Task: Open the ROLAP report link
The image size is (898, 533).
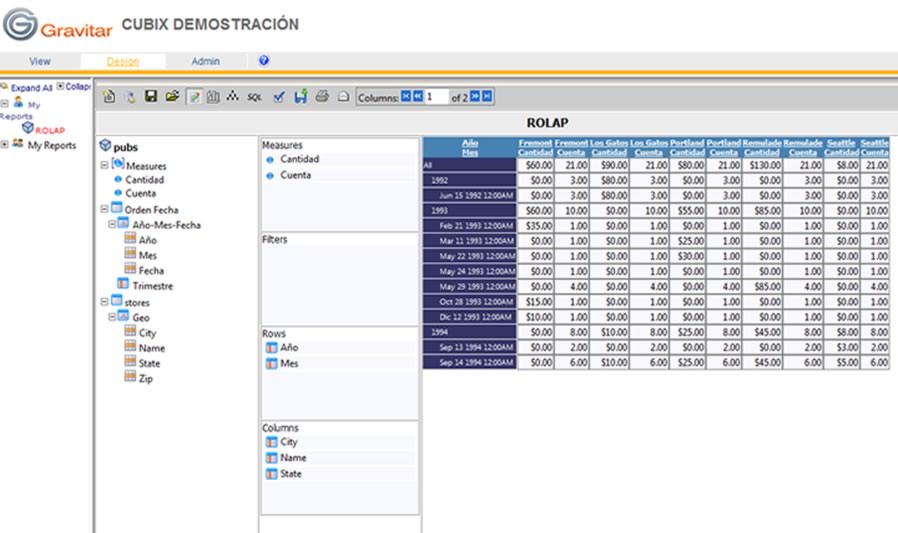Action: (50, 131)
